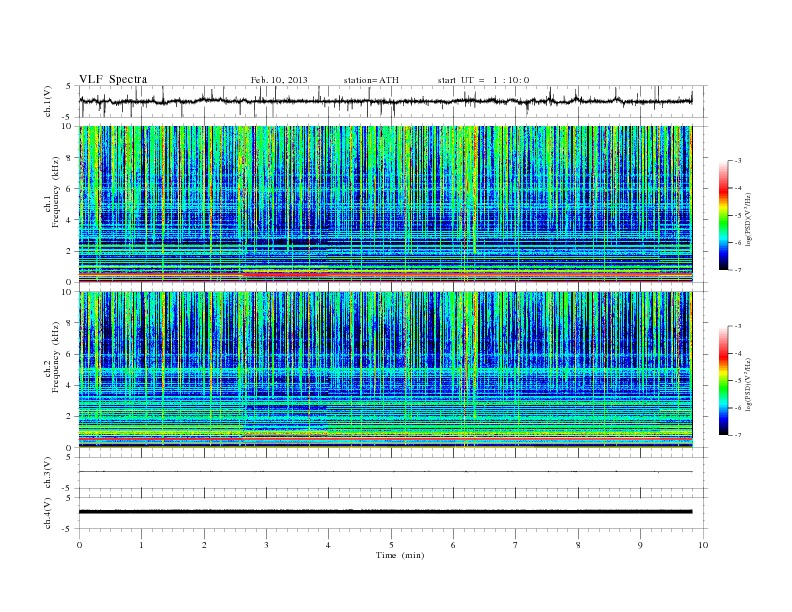Viewport: 792px width, 612px height.
Task: Select the "Feb. 10, 2013" date text
Action: click(279, 80)
